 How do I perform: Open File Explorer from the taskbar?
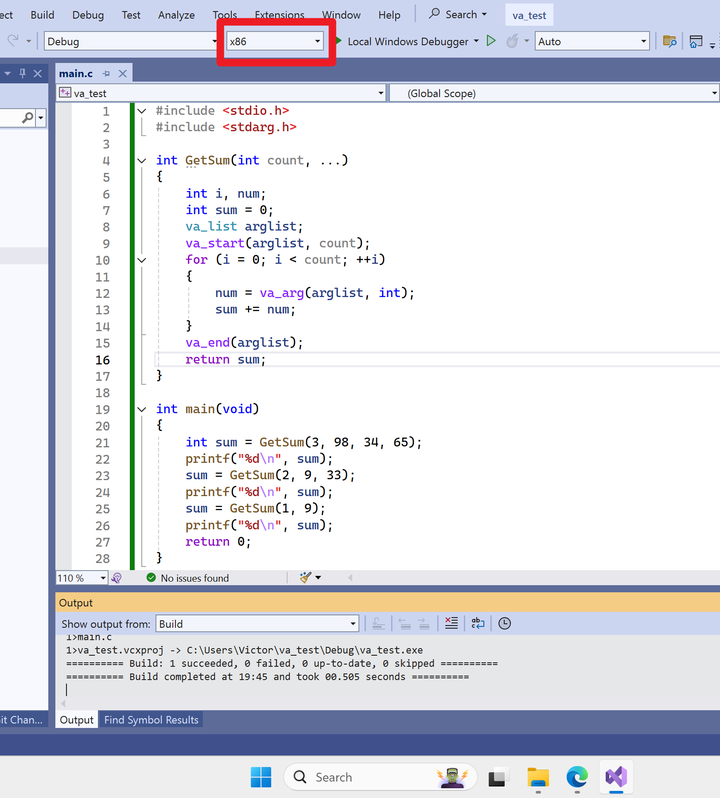538,777
